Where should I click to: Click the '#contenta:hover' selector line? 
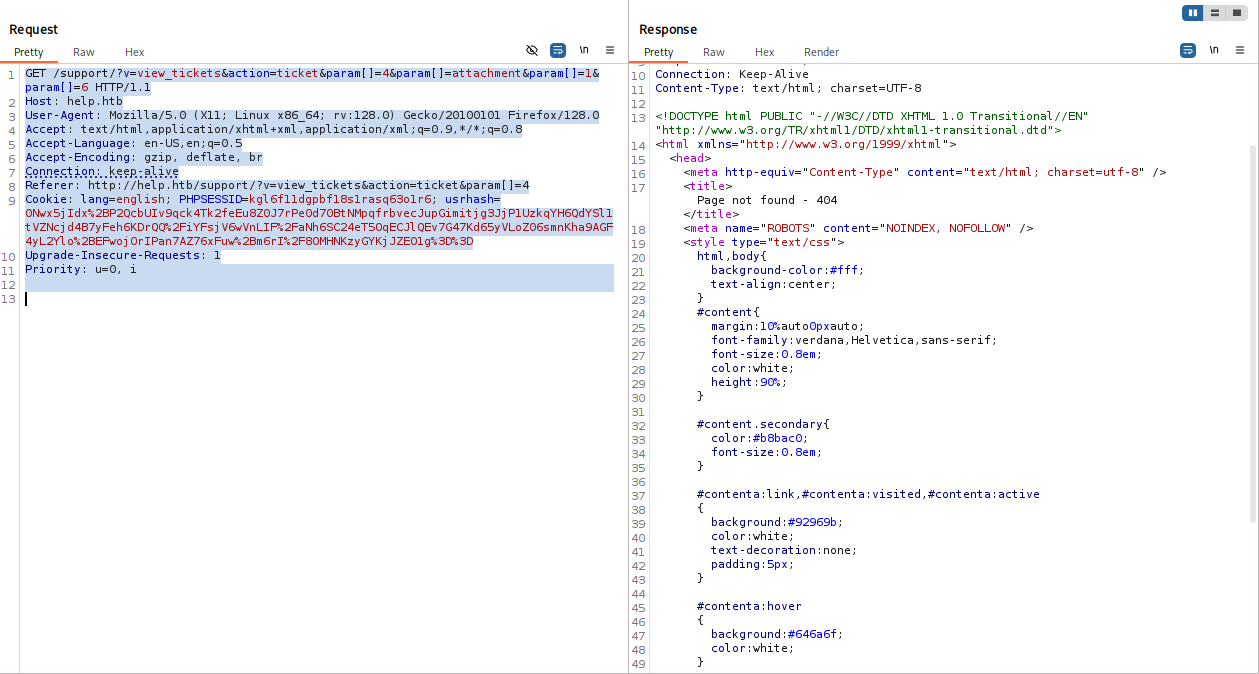pos(749,606)
